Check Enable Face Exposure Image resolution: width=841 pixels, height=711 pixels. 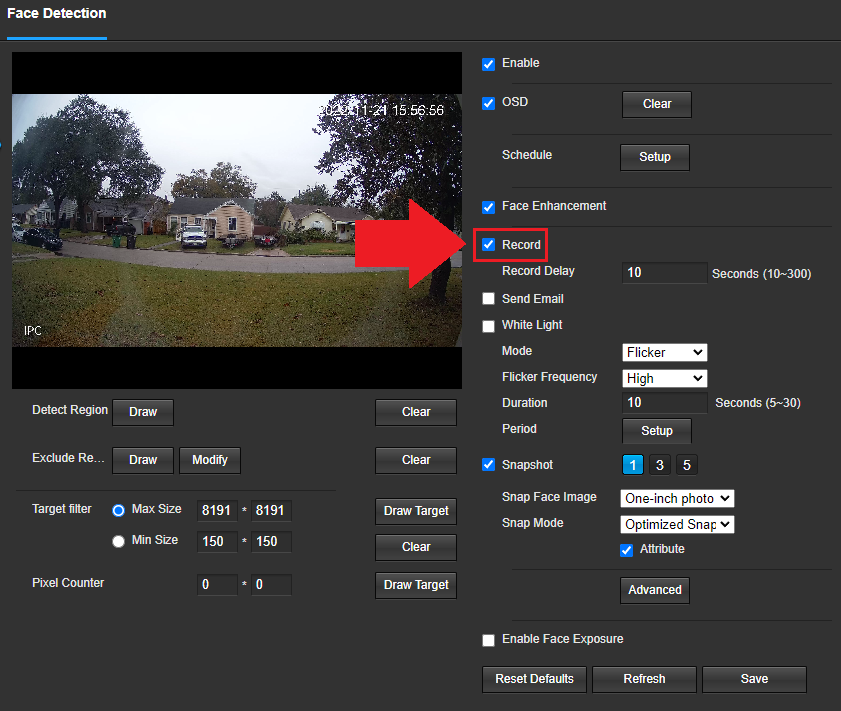(488, 640)
